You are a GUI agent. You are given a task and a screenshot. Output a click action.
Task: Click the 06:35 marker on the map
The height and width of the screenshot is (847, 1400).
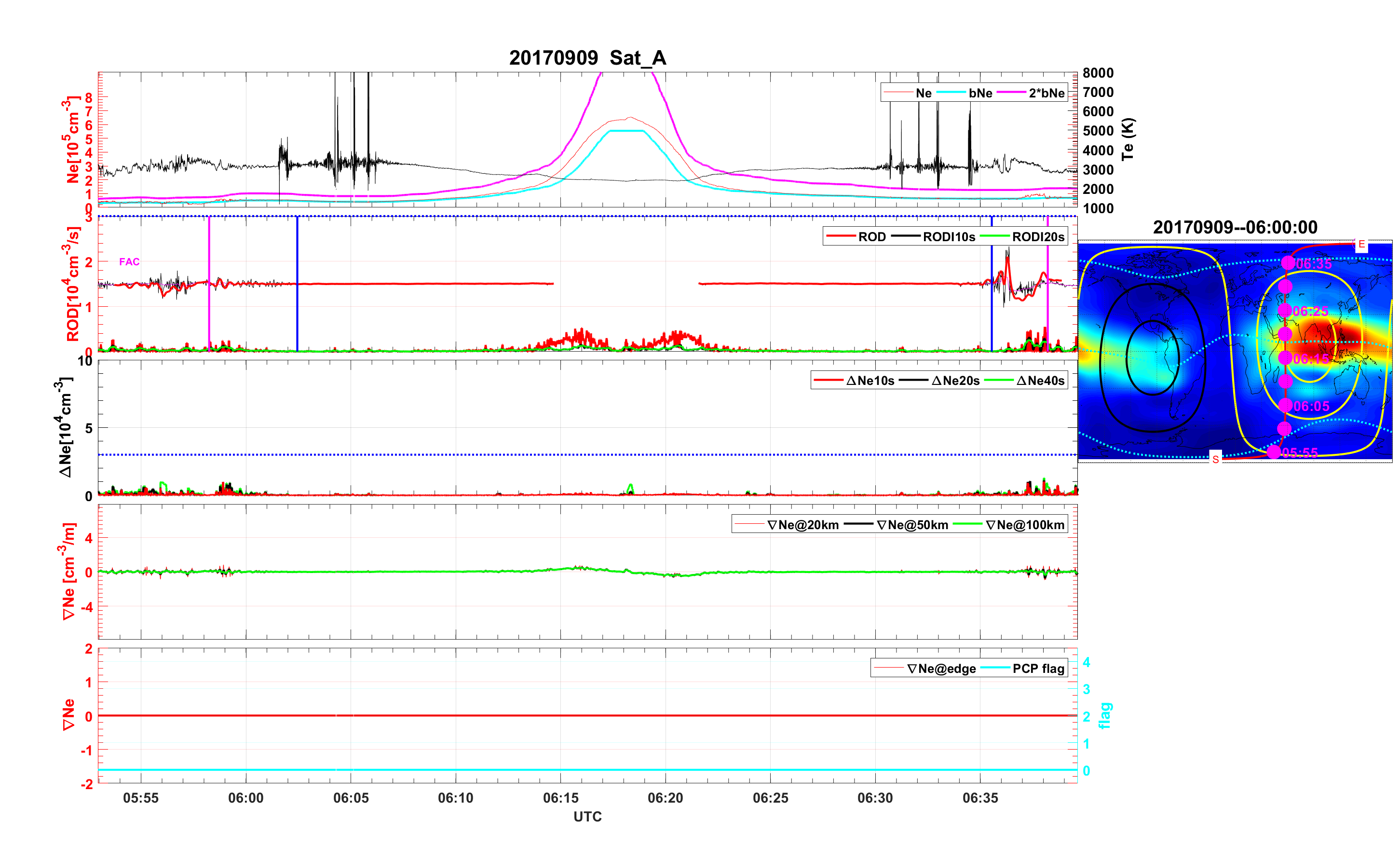coord(1288,263)
